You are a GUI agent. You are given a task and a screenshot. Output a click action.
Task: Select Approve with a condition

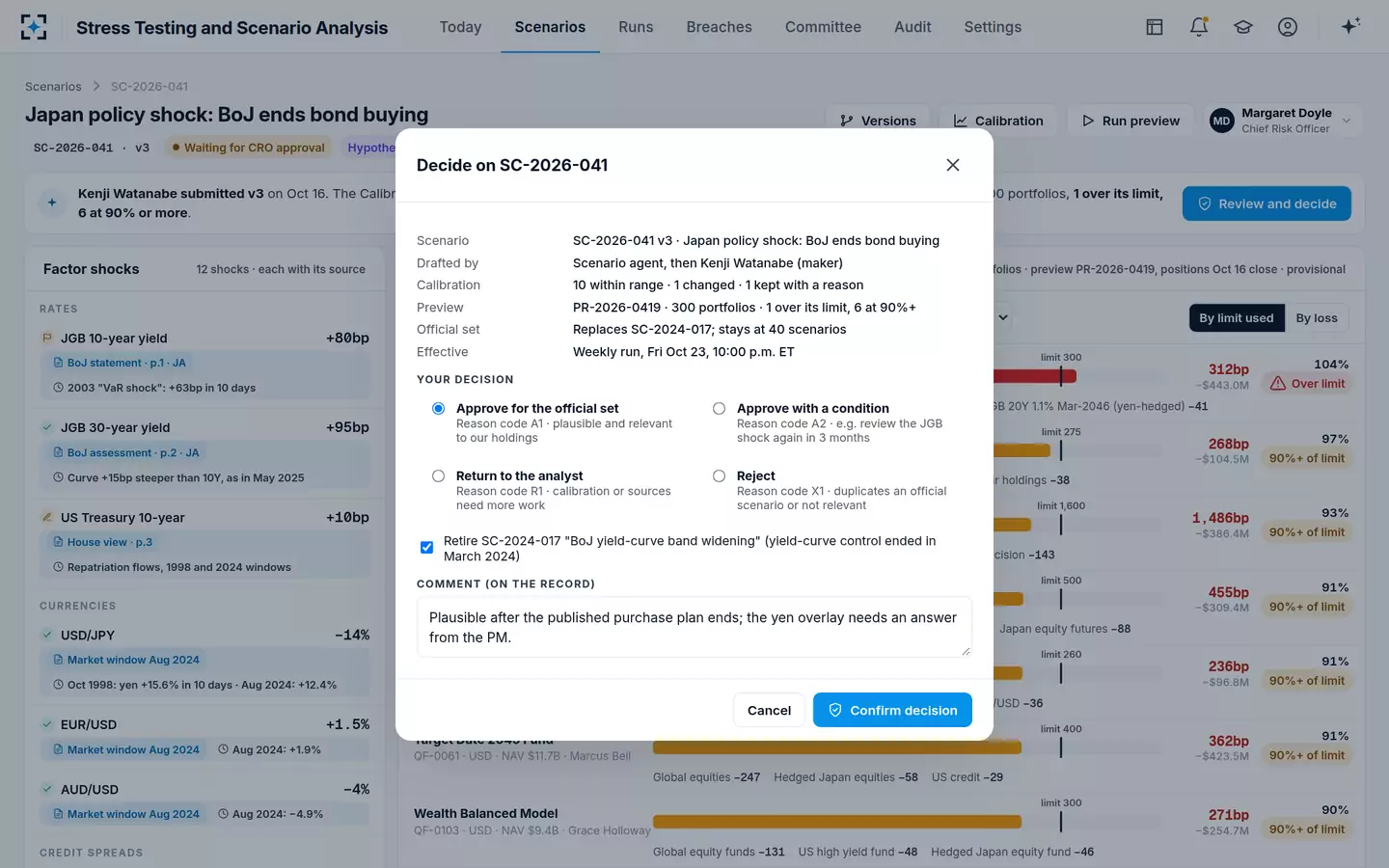[719, 409]
